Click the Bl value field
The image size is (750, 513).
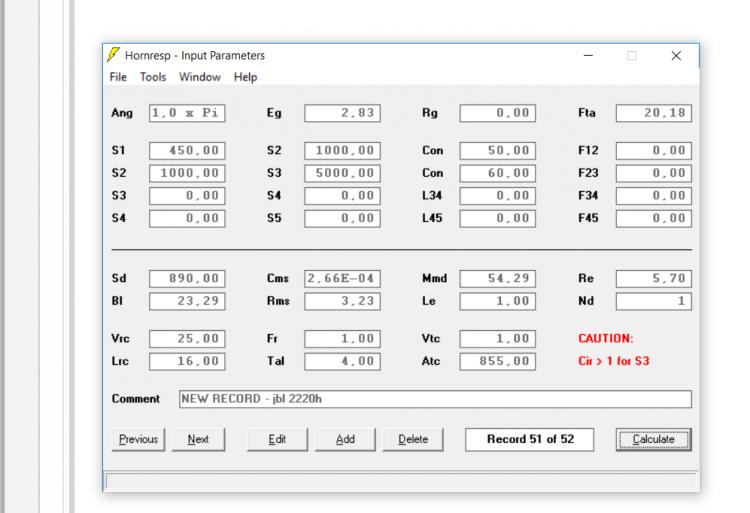[186, 299]
